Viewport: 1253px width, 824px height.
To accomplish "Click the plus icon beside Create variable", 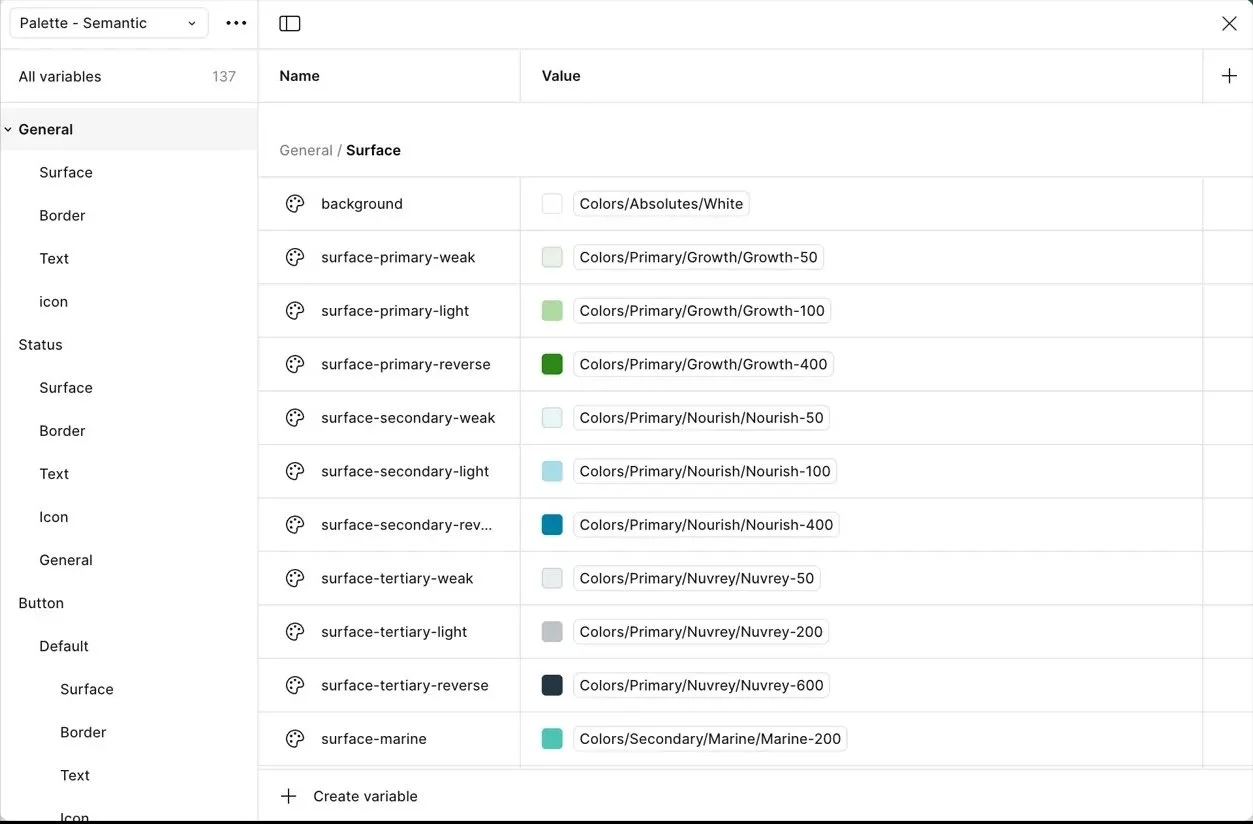I will coord(289,796).
